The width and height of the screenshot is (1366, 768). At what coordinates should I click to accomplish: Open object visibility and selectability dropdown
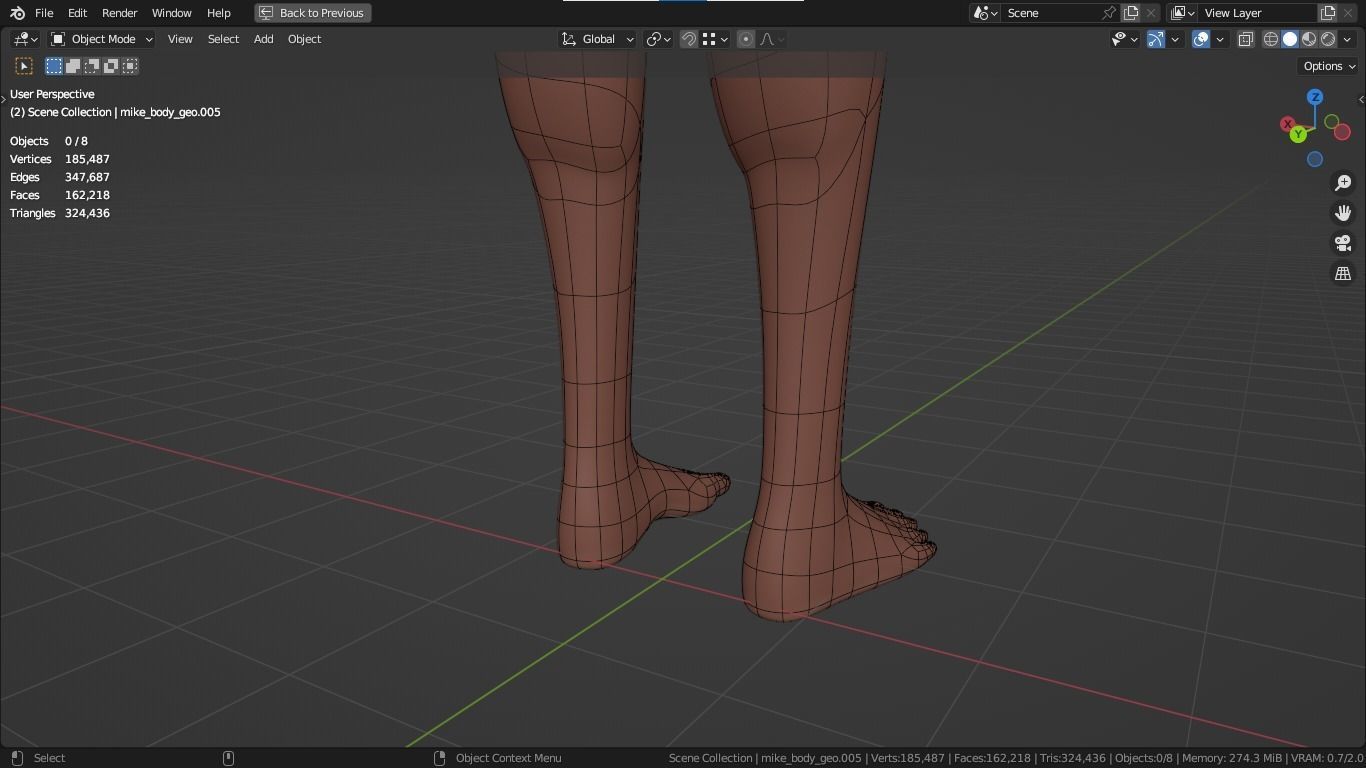coord(1125,39)
